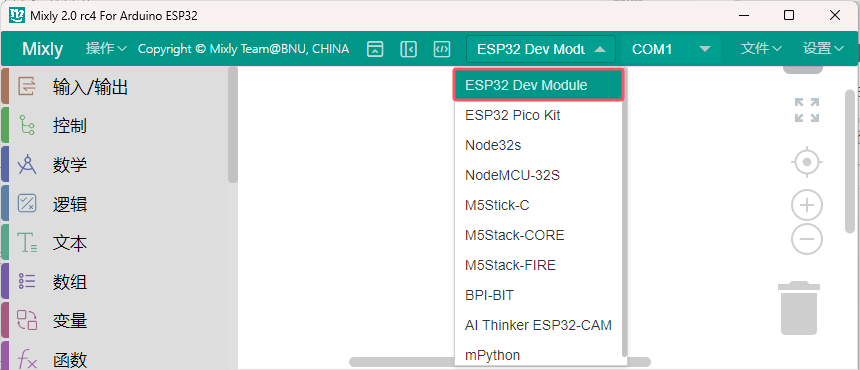860x370 pixels.
Task: Select BPI-BIT from board list
Action: click(538, 295)
